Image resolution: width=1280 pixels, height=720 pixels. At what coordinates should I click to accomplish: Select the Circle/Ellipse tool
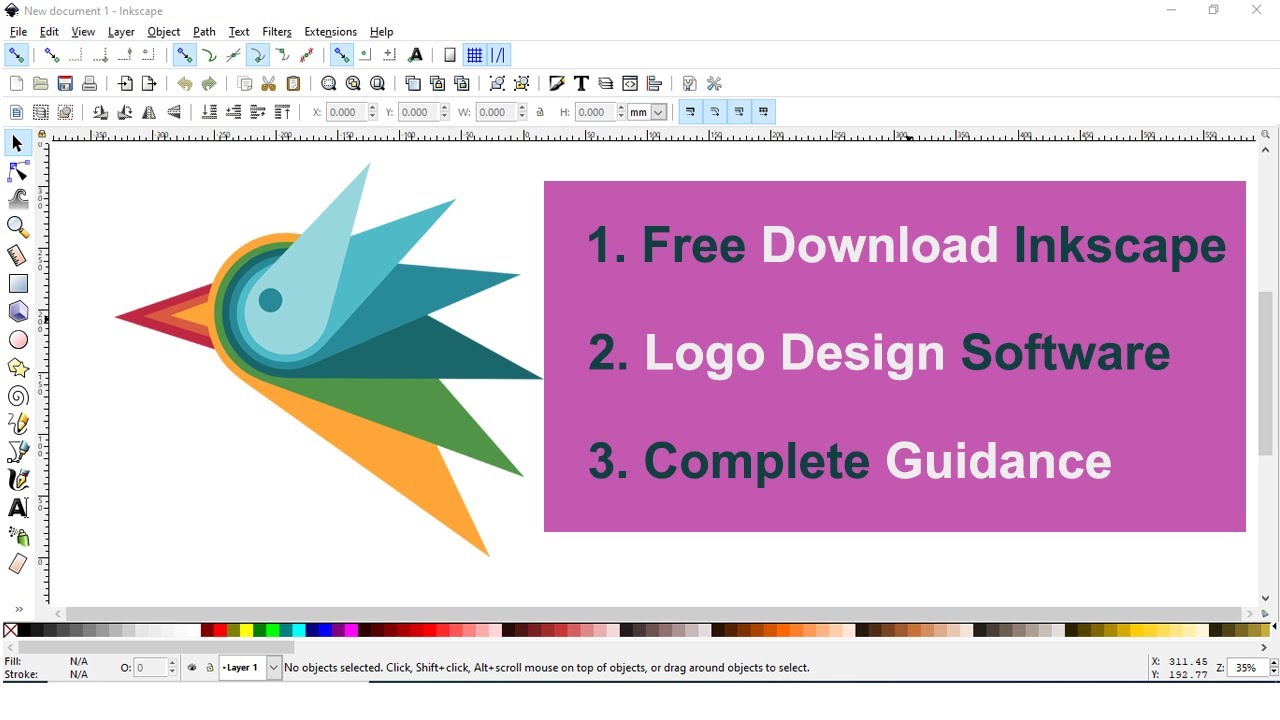pyautogui.click(x=18, y=340)
